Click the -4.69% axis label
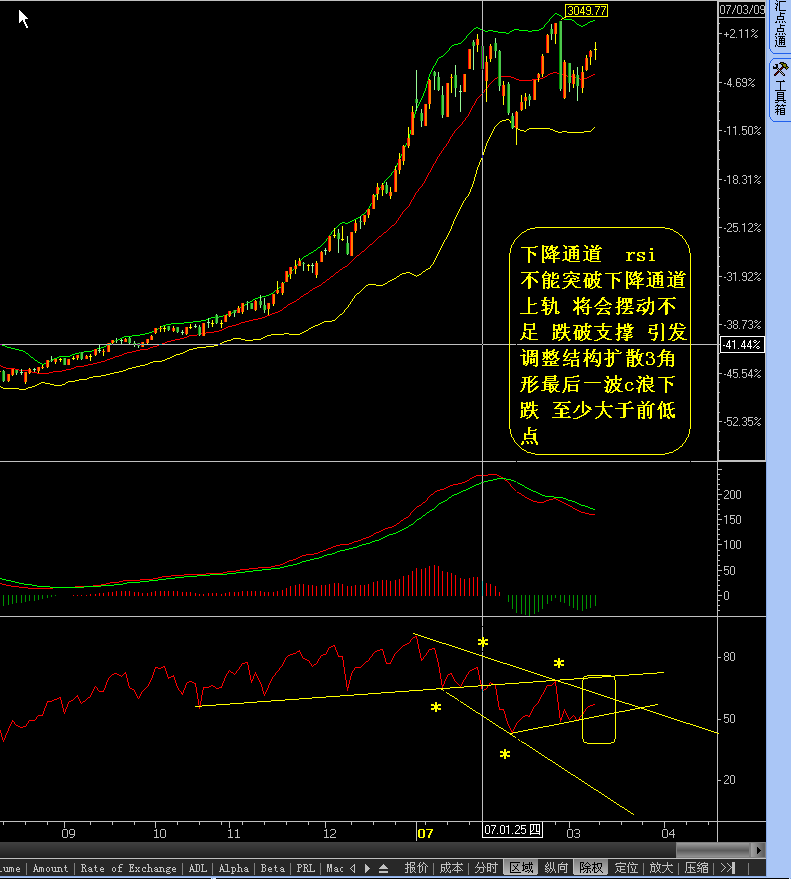791x879 pixels. click(739, 83)
